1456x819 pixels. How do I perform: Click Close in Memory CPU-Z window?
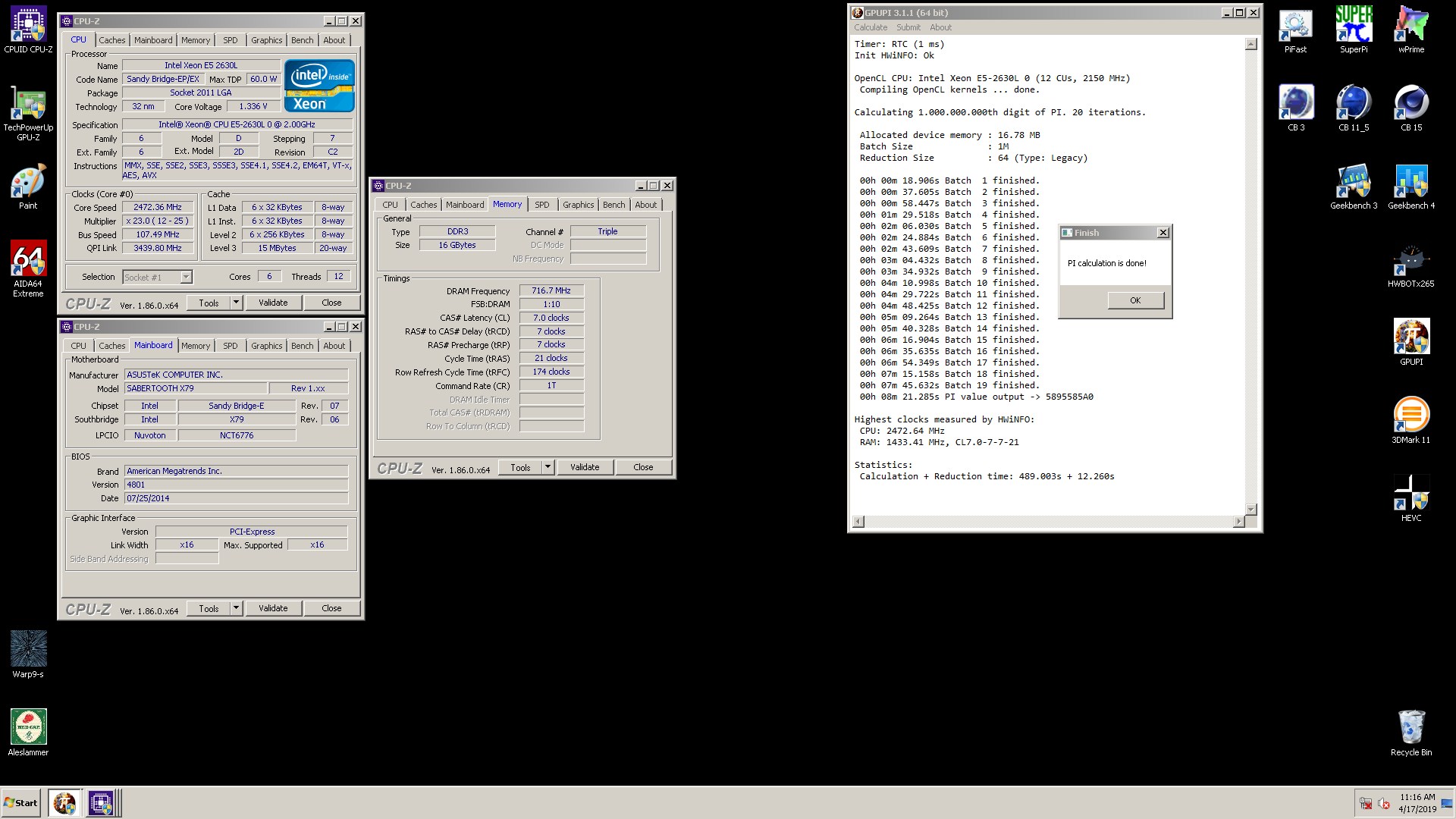(x=643, y=467)
